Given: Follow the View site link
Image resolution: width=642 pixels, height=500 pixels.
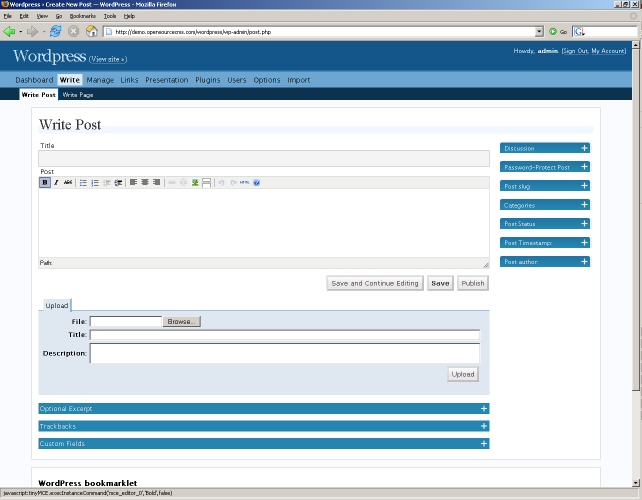Looking at the screenshot, I should tap(108, 59).
